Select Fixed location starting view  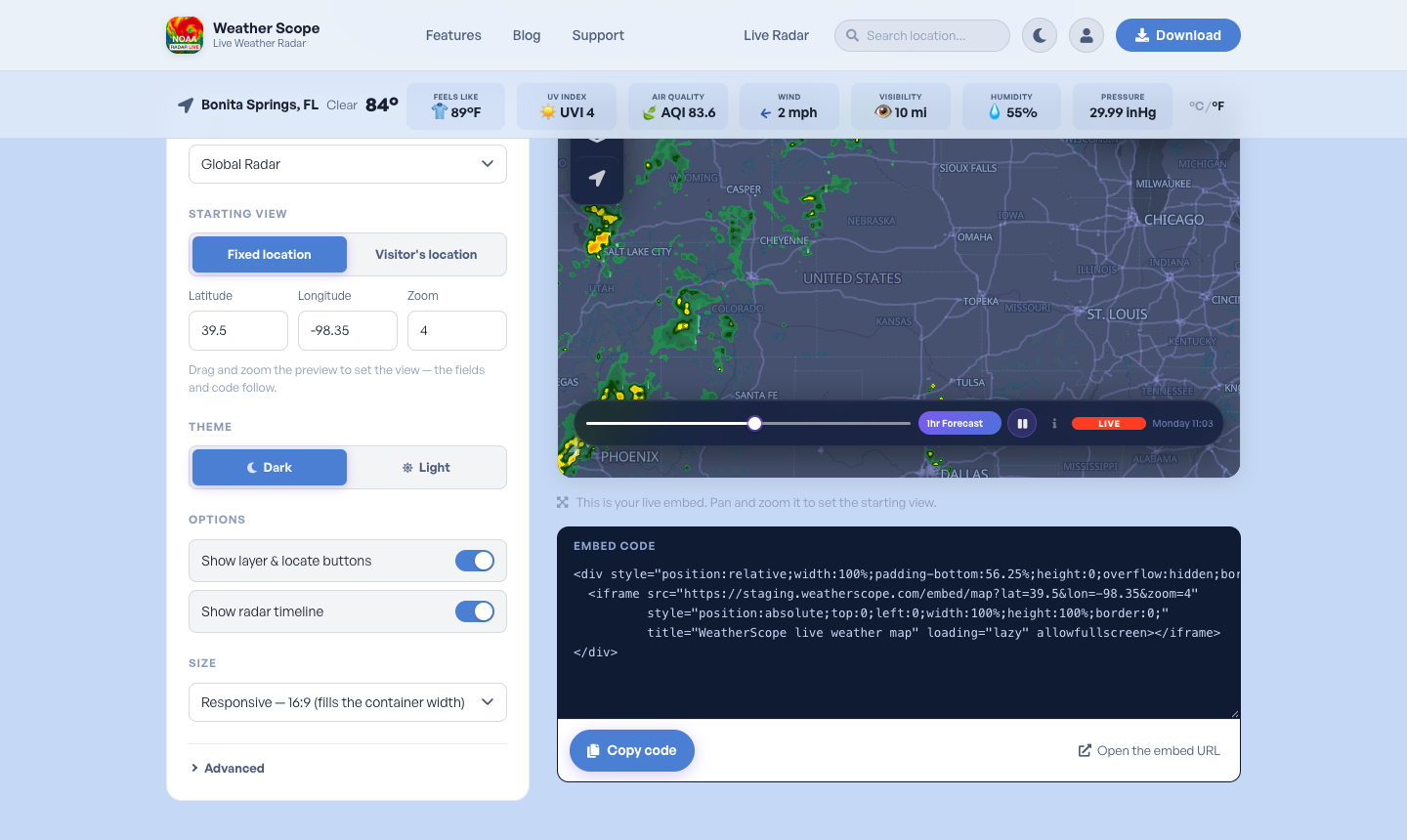pos(270,254)
